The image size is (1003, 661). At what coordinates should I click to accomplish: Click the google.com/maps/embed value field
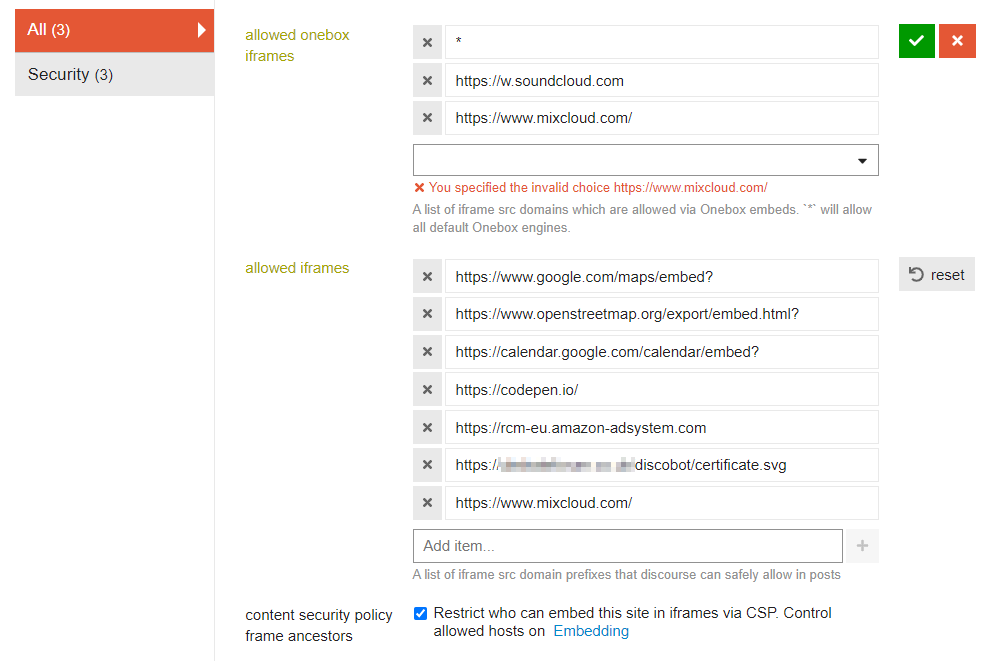pos(661,276)
